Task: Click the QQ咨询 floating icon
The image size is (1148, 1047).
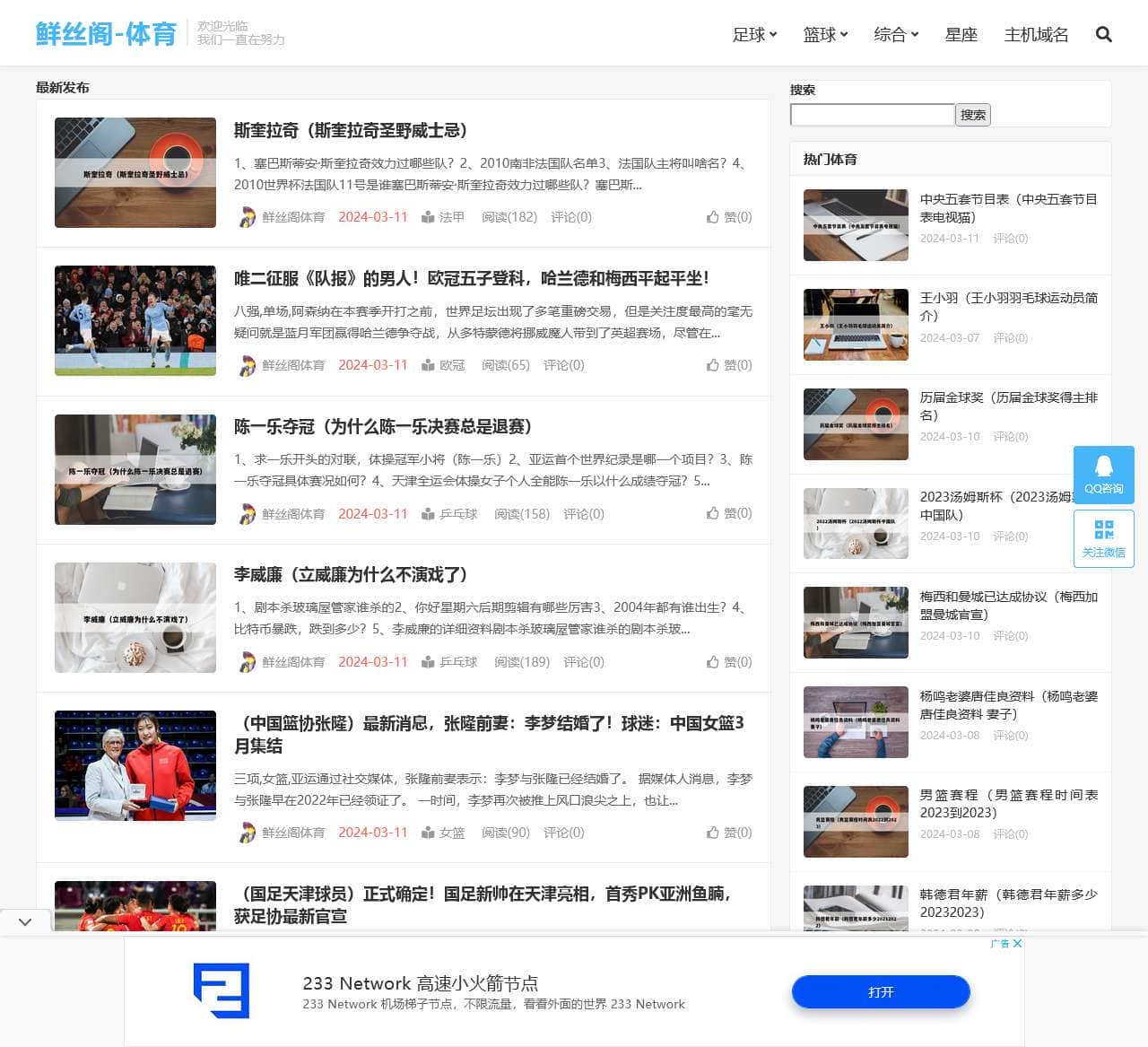Action: [x=1104, y=475]
